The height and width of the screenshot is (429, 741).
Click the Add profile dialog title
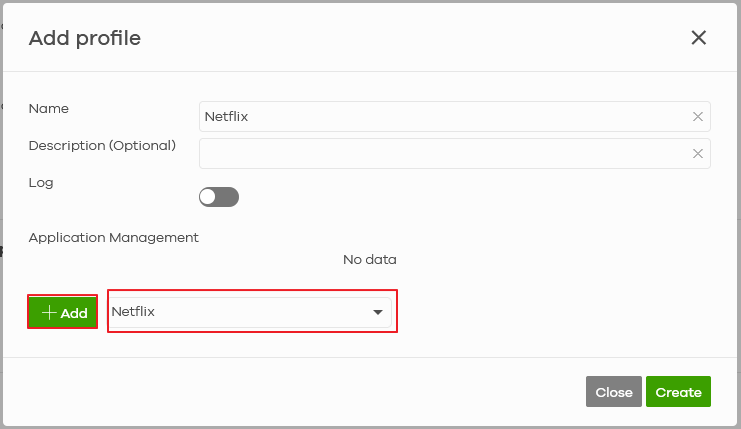click(85, 39)
